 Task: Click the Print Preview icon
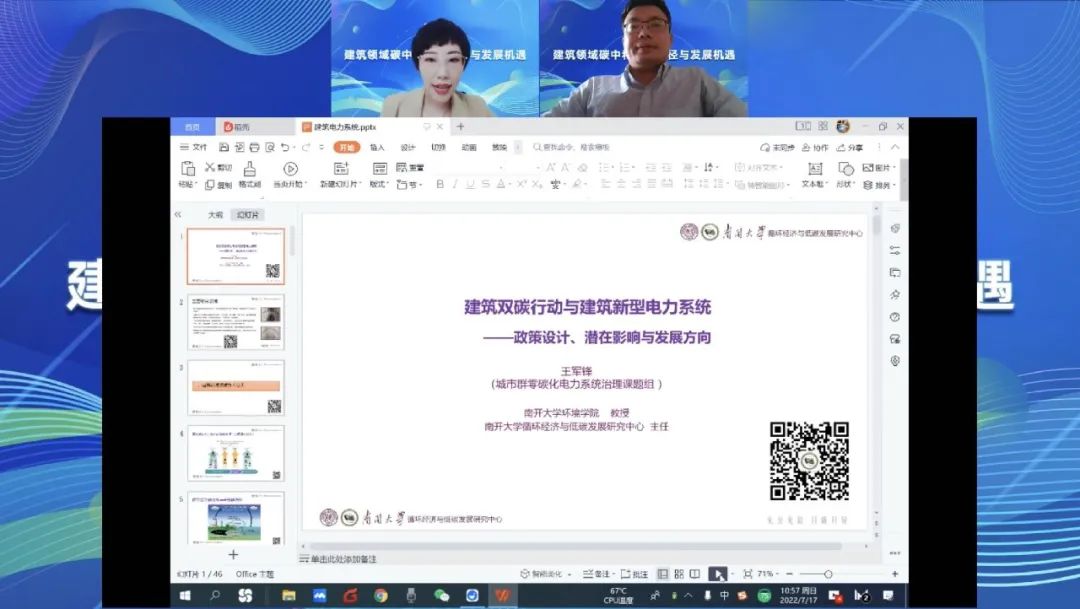[x=269, y=147]
